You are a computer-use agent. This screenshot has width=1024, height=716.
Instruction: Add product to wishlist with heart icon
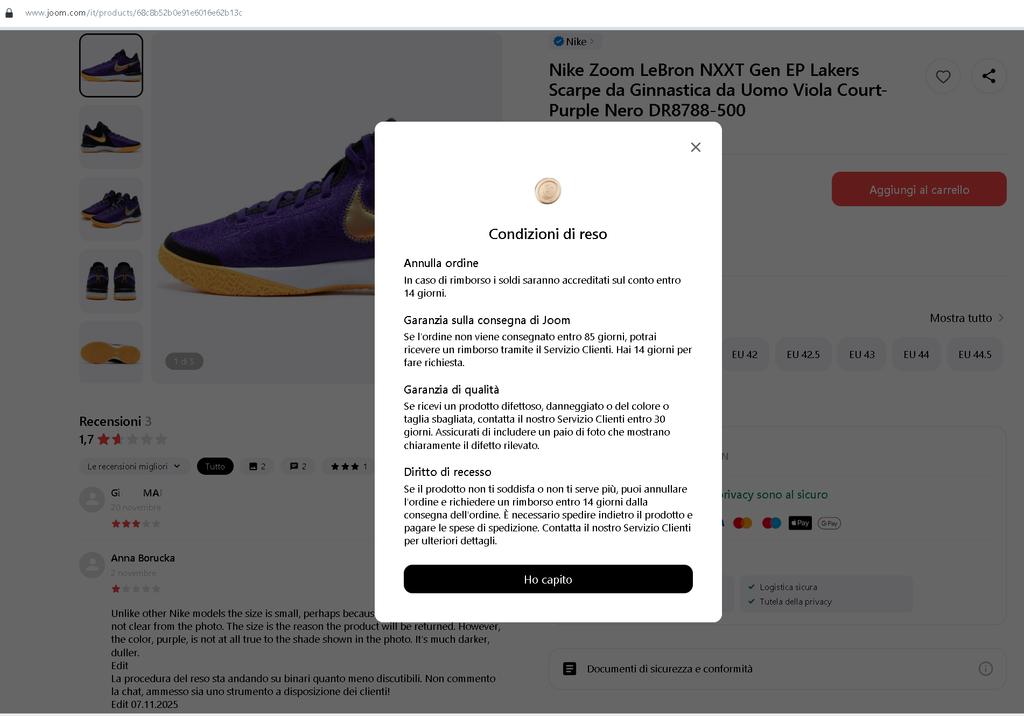pos(943,76)
